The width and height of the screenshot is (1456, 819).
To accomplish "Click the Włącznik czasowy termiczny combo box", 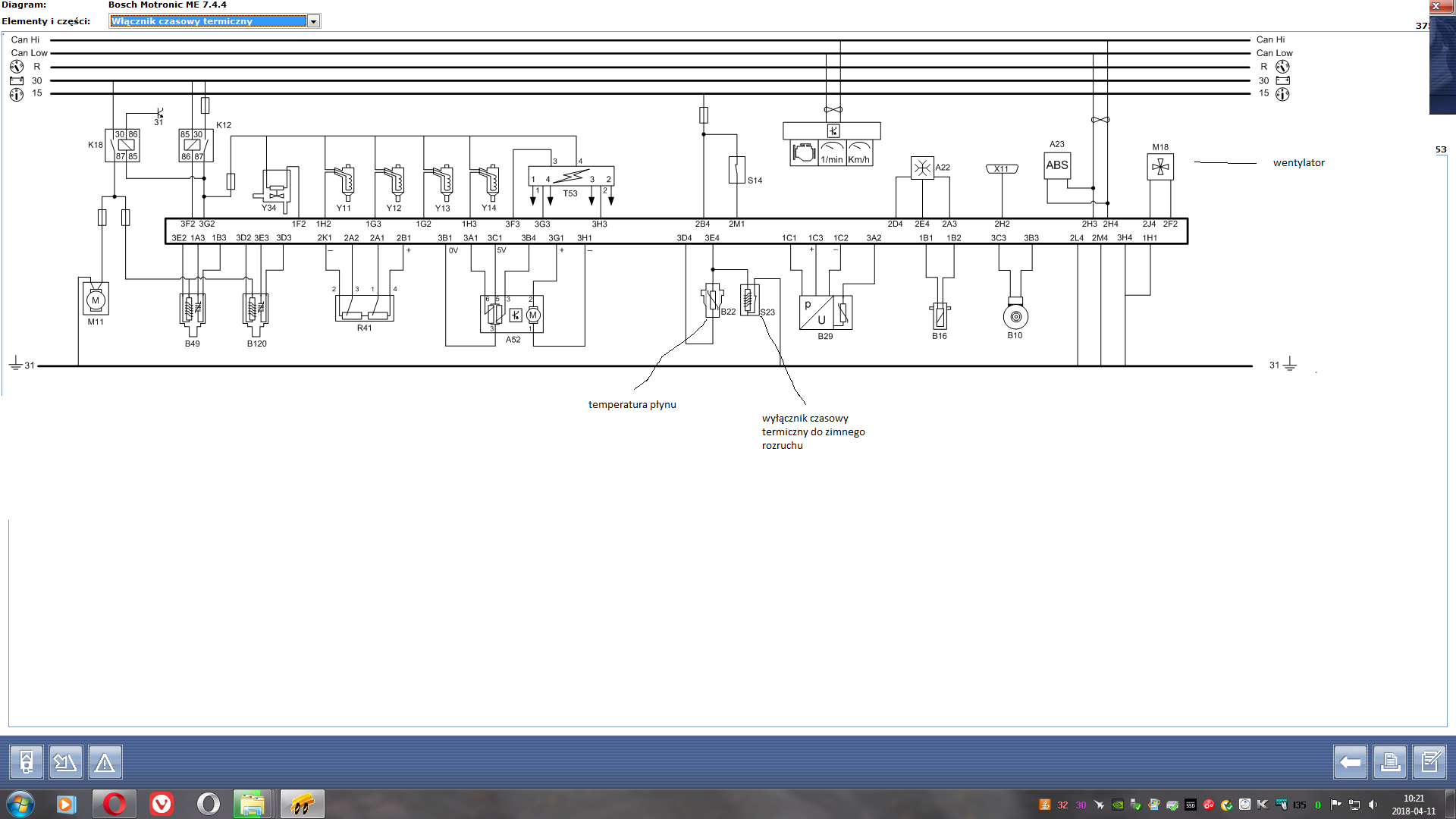I will 208,21.
